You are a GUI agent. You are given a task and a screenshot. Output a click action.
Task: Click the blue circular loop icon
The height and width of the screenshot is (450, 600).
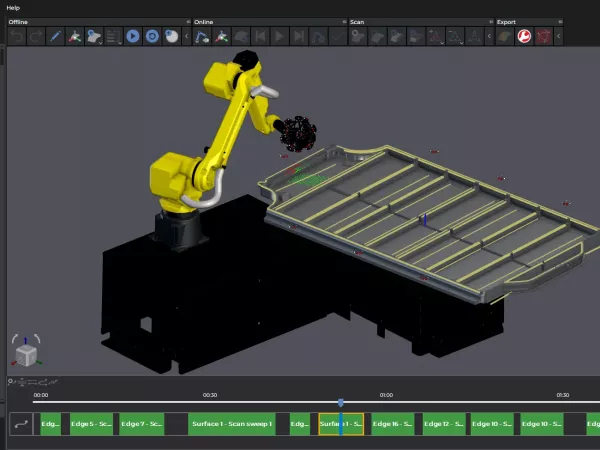152,37
